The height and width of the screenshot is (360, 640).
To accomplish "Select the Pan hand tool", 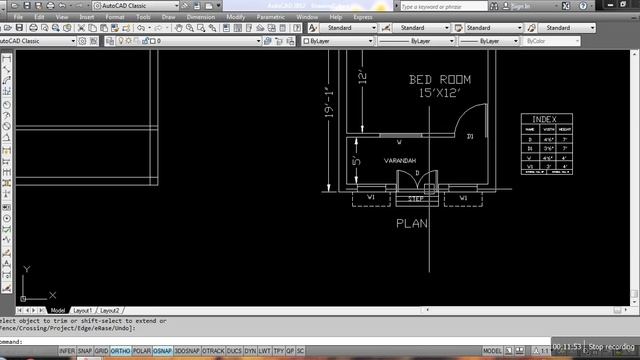I will 179,28.
